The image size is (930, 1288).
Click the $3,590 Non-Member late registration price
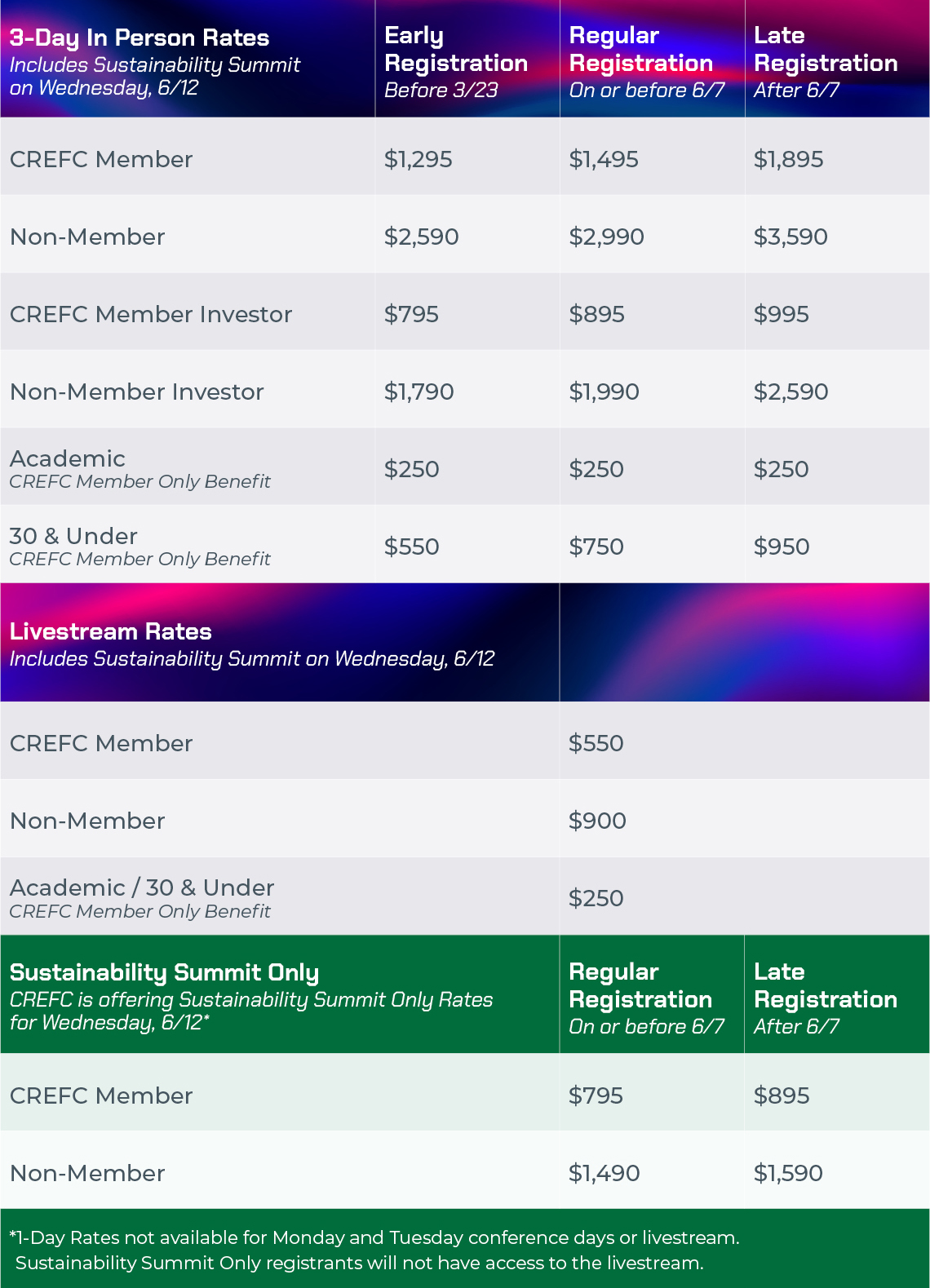[x=790, y=237]
